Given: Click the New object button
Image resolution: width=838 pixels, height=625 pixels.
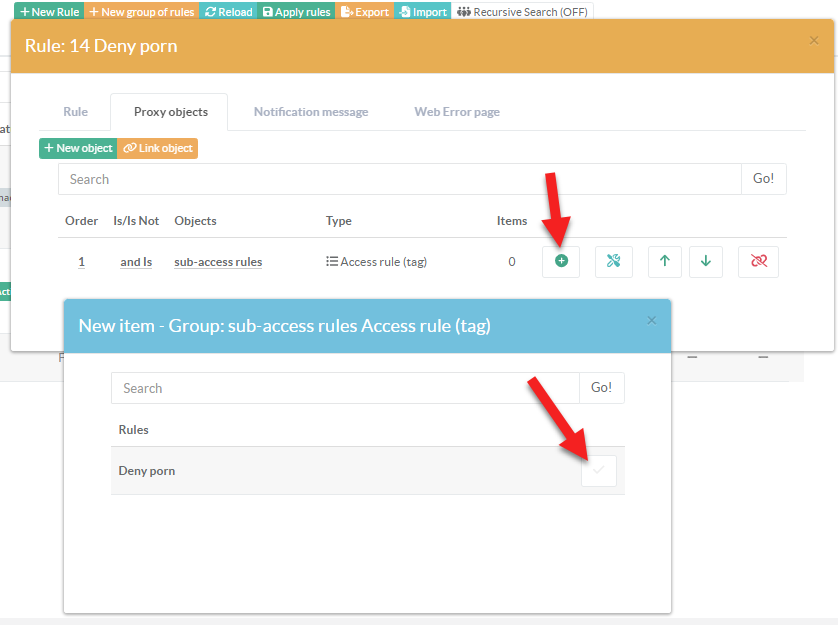Looking at the screenshot, I should [x=78, y=148].
